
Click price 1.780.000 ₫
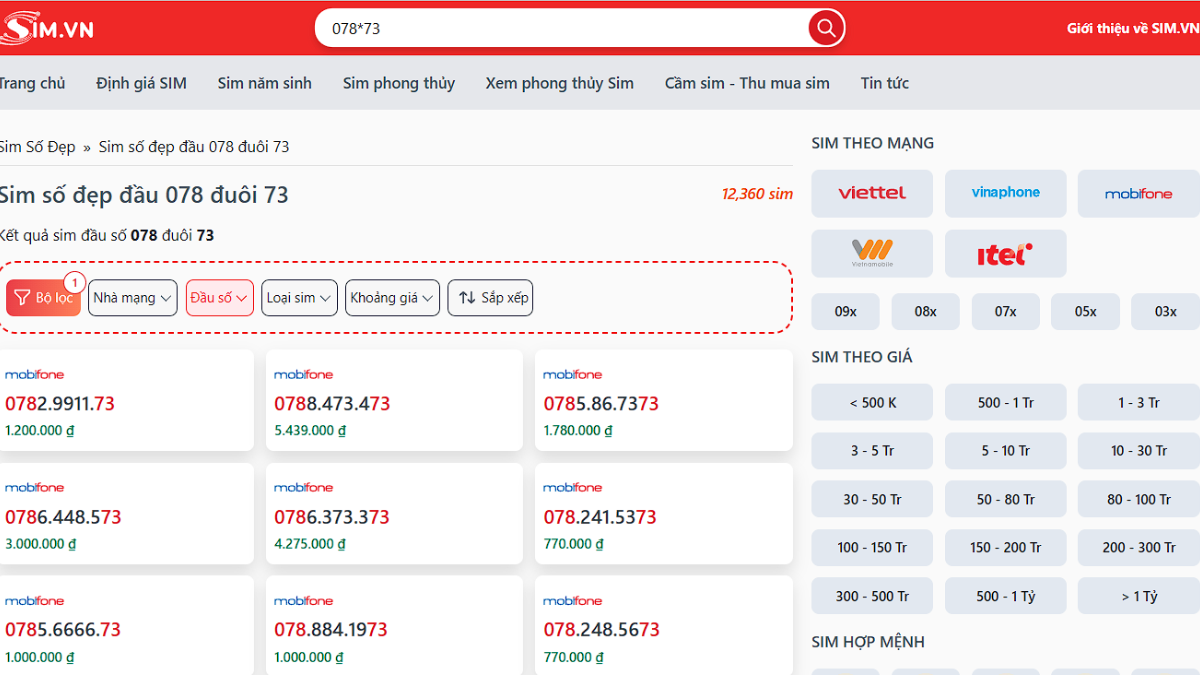click(578, 431)
